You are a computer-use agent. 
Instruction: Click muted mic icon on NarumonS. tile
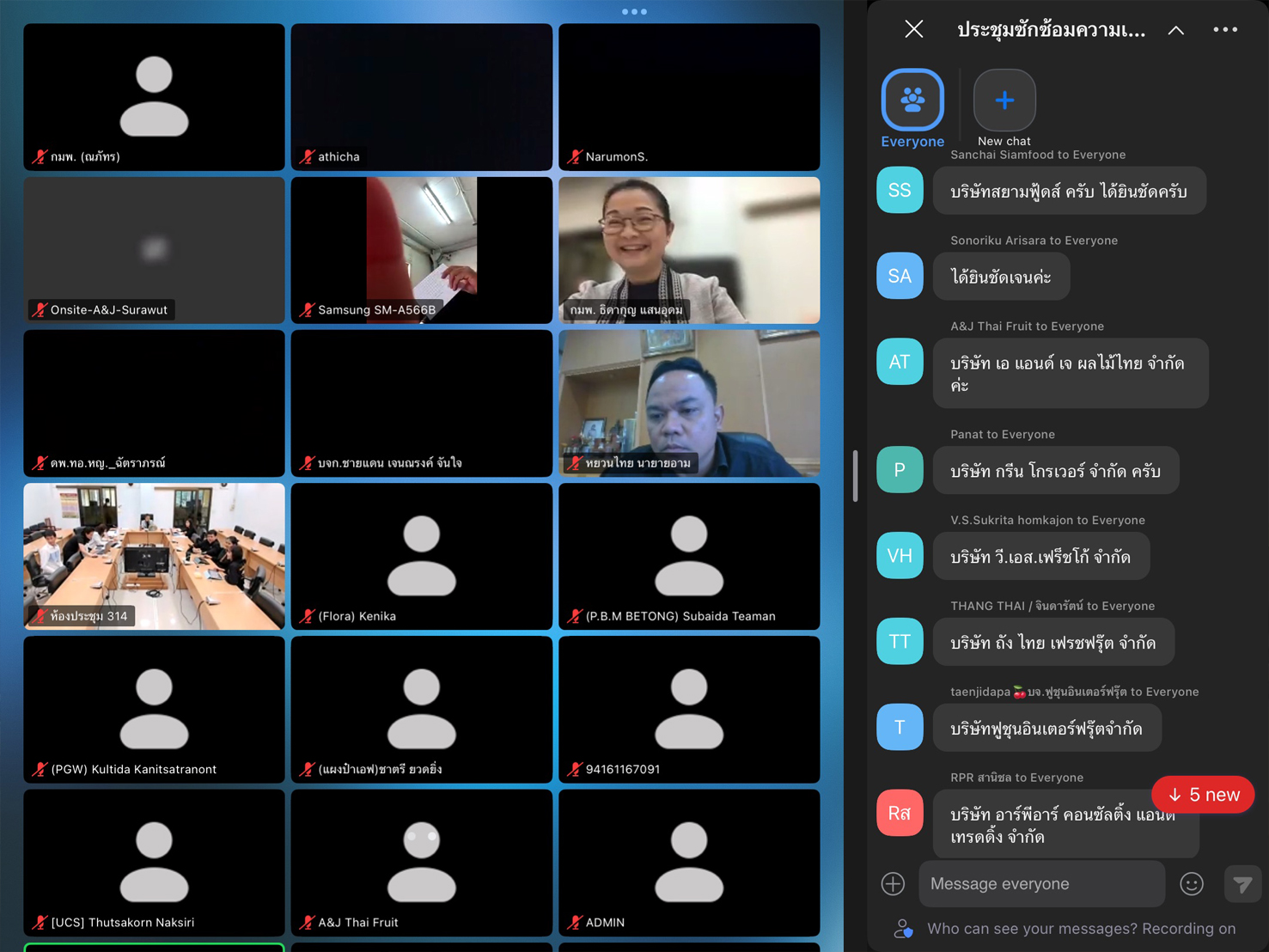click(x=575, y=157)
